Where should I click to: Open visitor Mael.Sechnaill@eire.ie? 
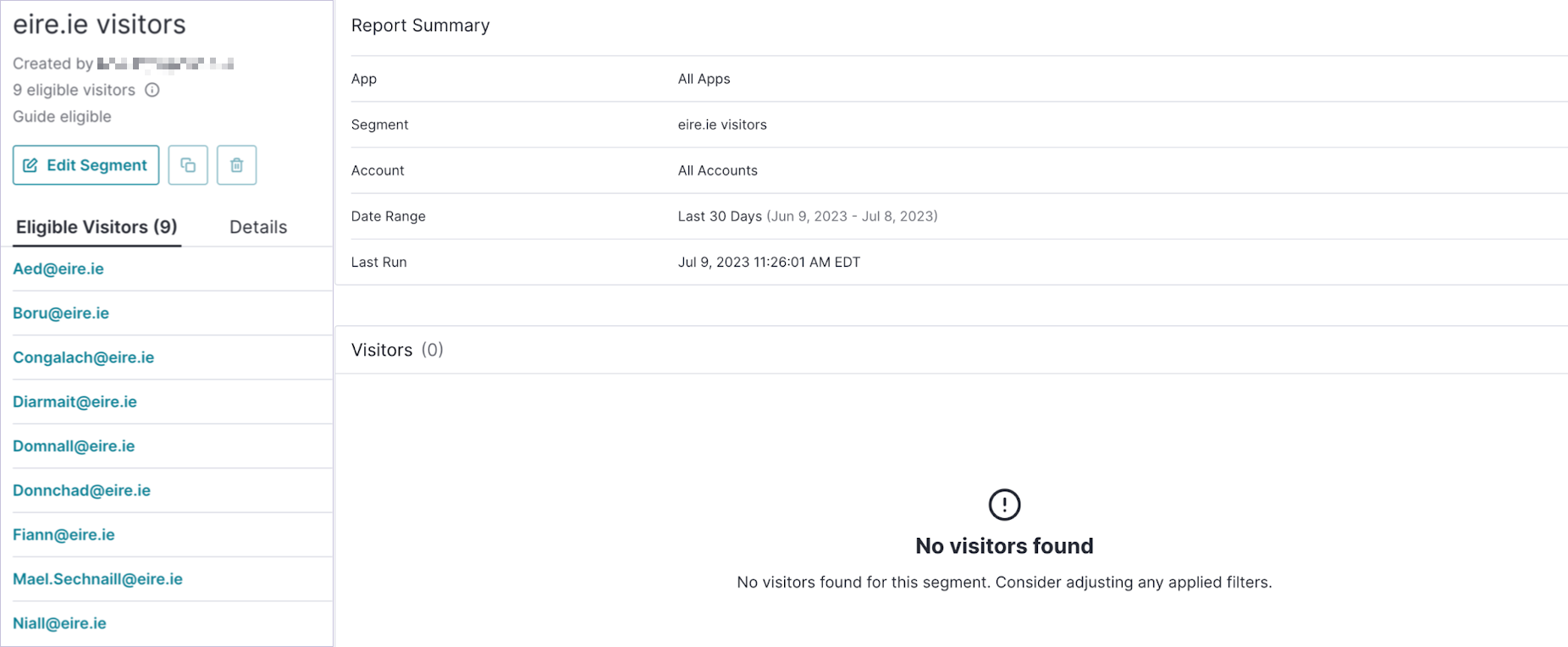[97, 579]
